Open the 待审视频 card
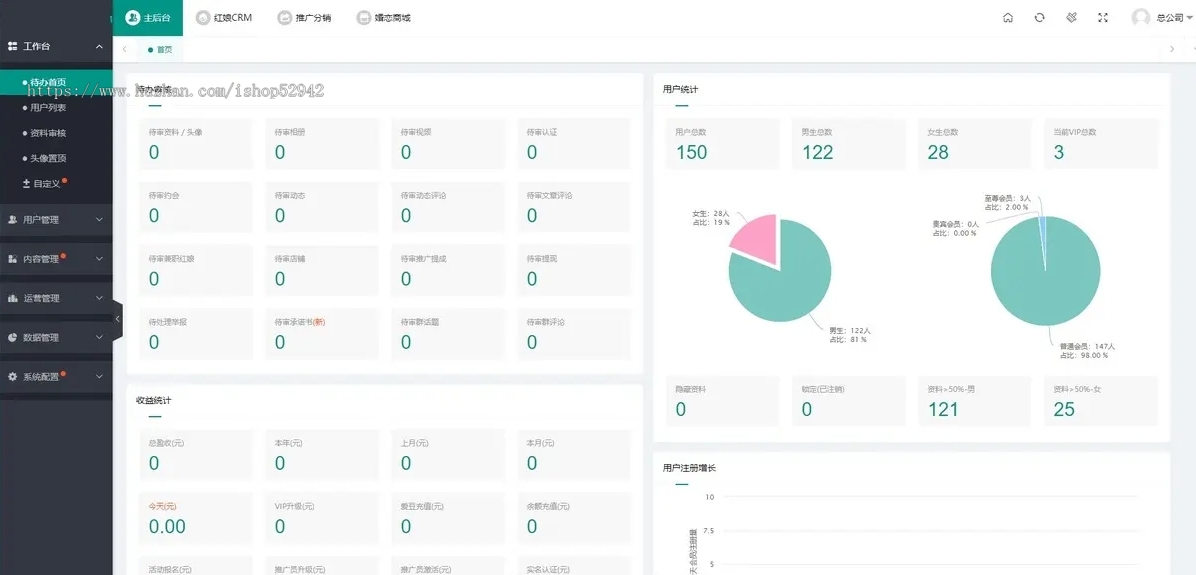 coord(447,143)
